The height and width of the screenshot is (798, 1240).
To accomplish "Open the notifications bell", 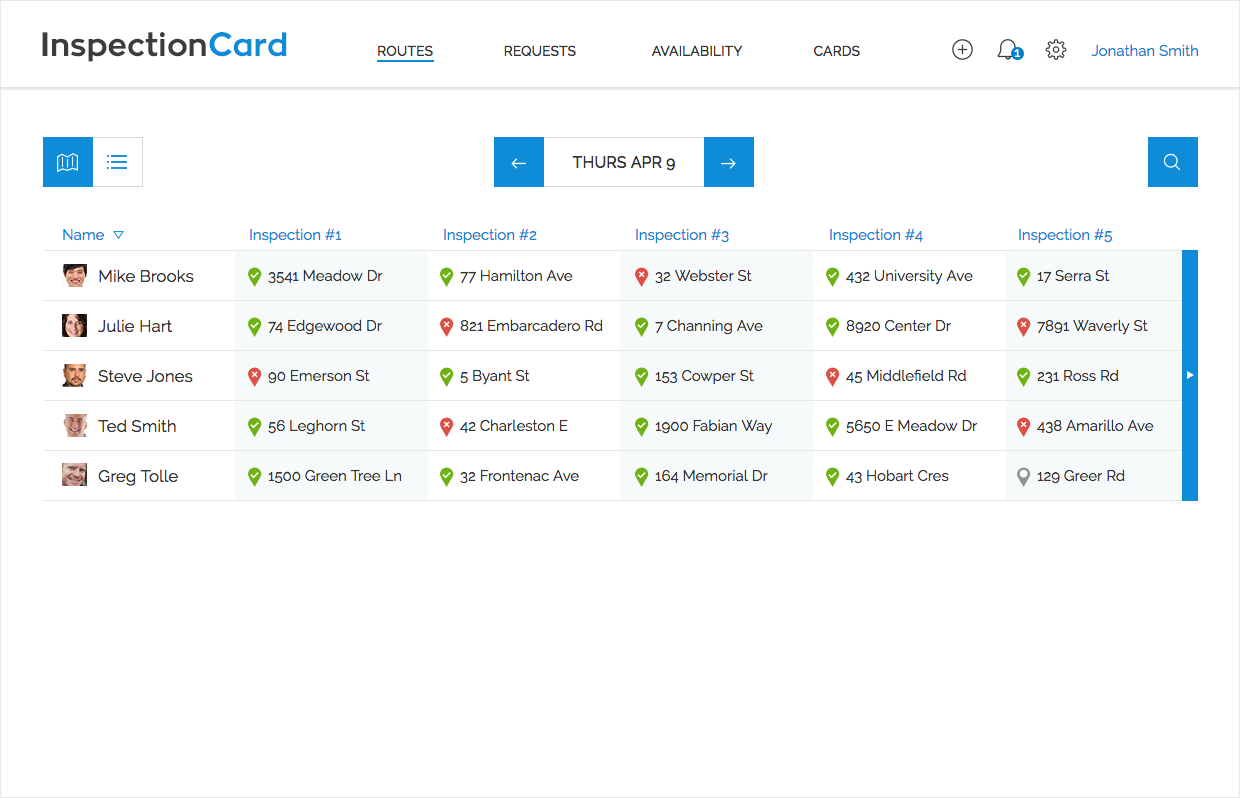I will pos(1008,50).
